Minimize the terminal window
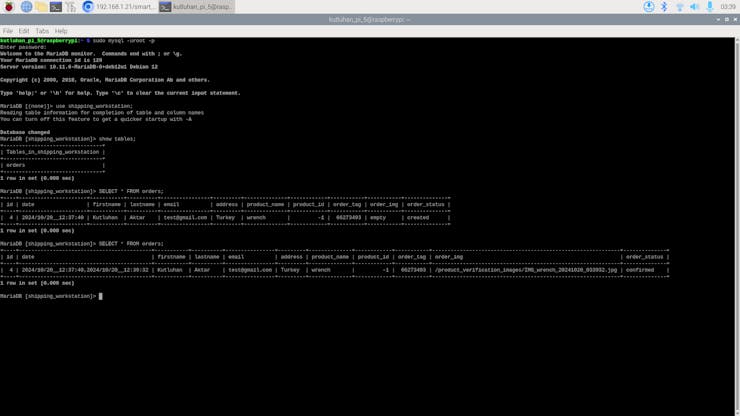 [718, 19]
